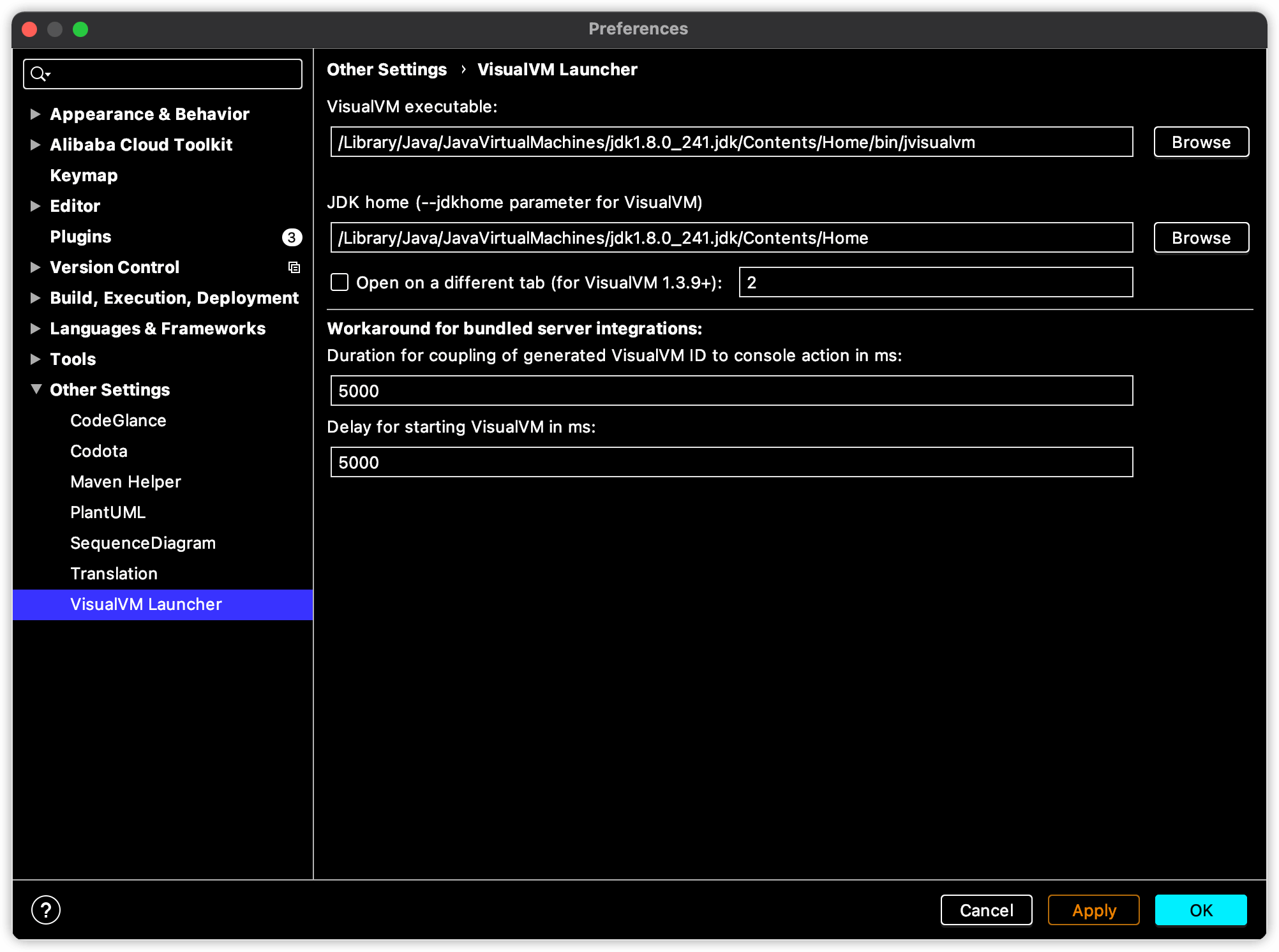This screenshot has height=952, width=1279.
Task: Select the Translation plugin settings
Action: [x=114, y=574]
